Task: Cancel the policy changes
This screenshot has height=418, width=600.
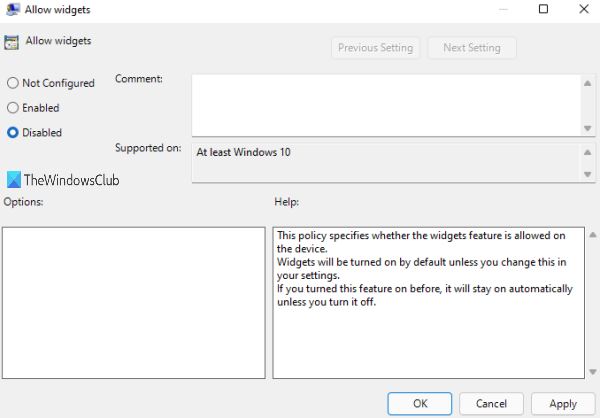Action: click(x=492, y=403)
